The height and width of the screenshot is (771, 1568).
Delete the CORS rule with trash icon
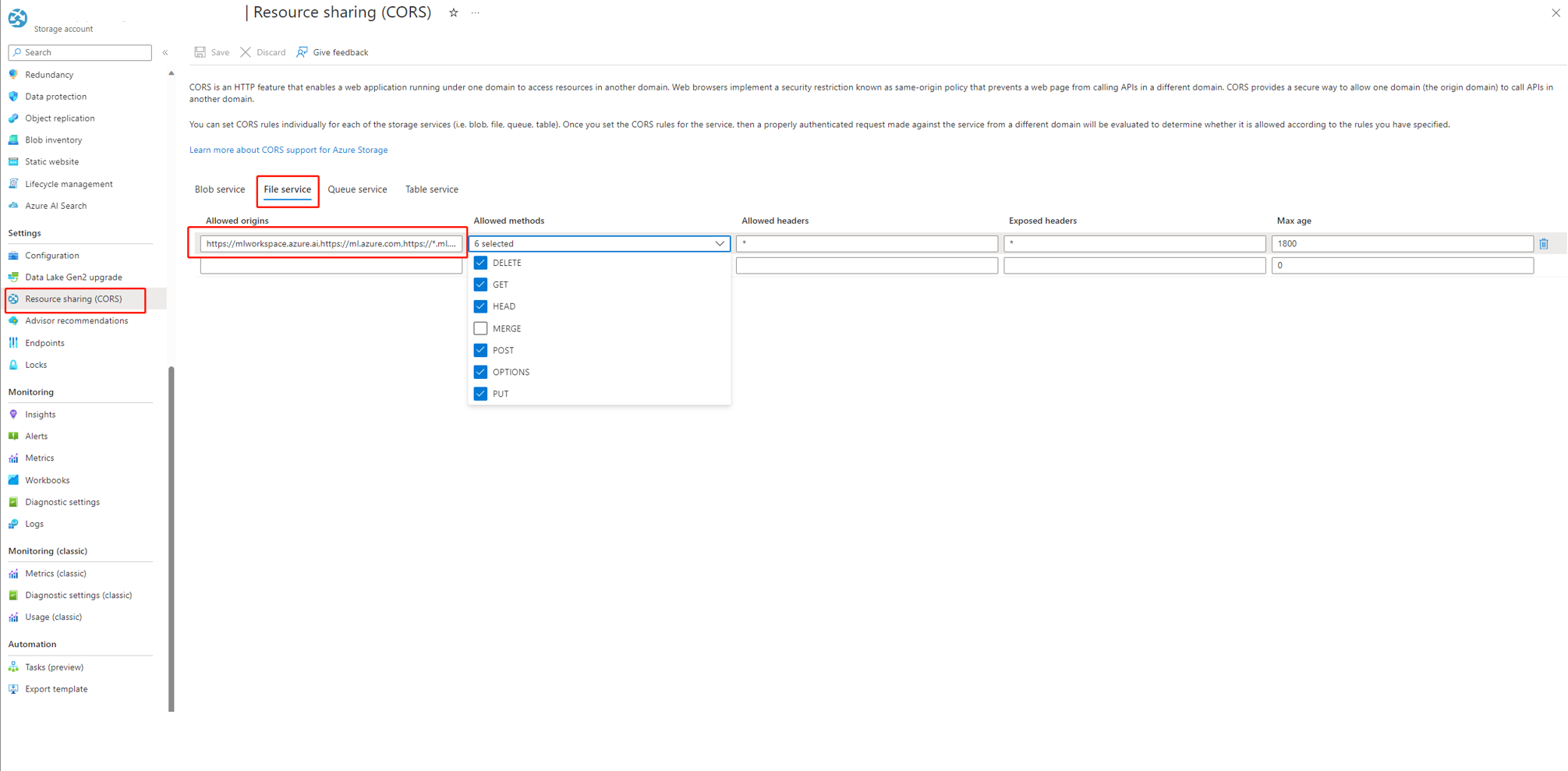[1544, 244]
